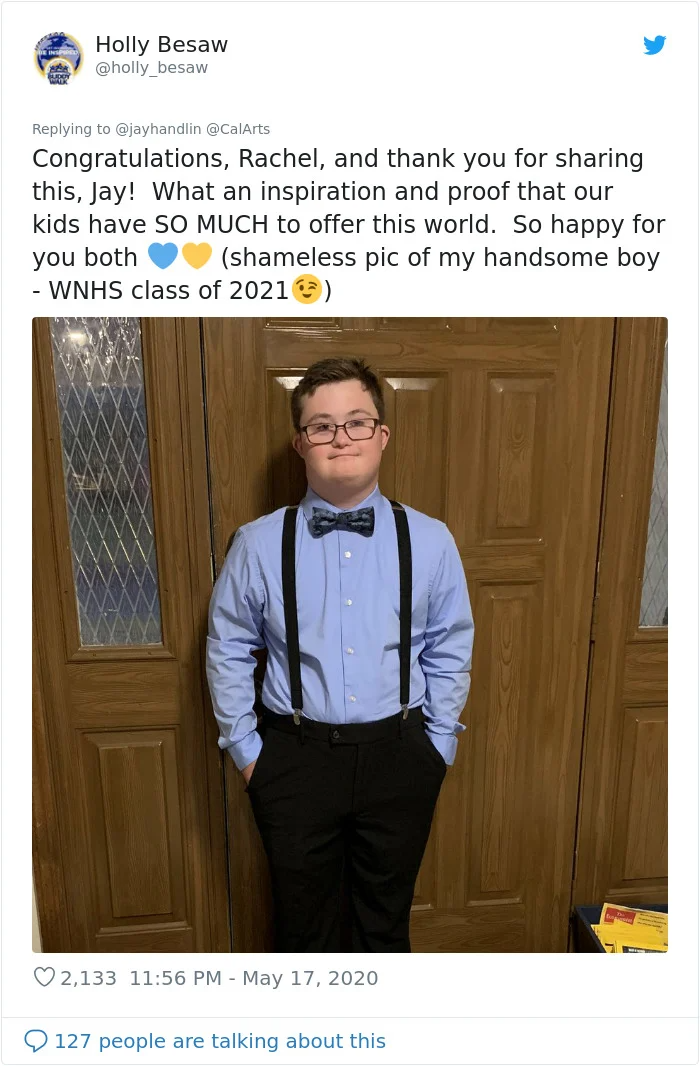This screenshot has width=700, height=1066.
Task: Click the "Replying to" label
Action: [x=71, y=128]
